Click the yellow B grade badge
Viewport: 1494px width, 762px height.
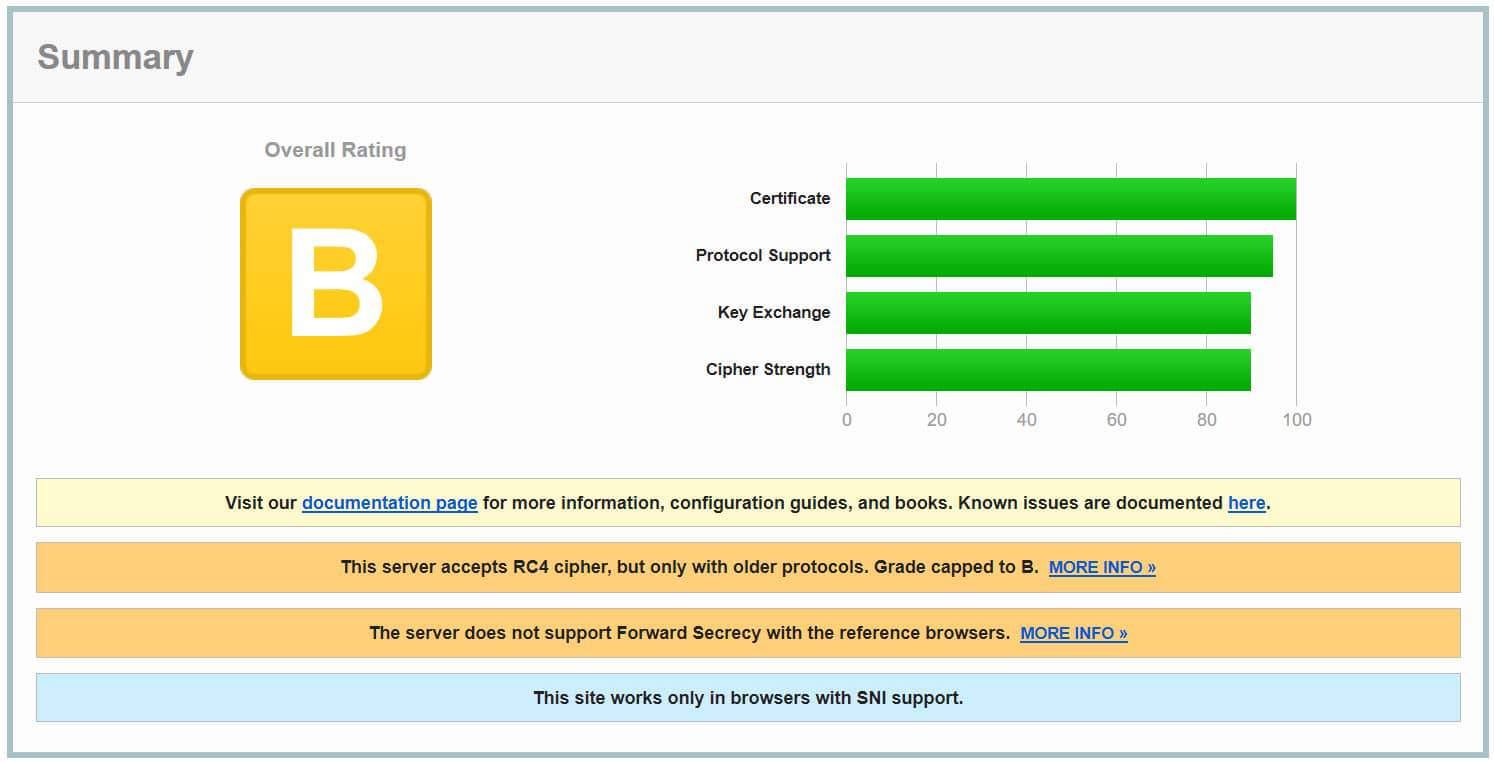point(336,284)
